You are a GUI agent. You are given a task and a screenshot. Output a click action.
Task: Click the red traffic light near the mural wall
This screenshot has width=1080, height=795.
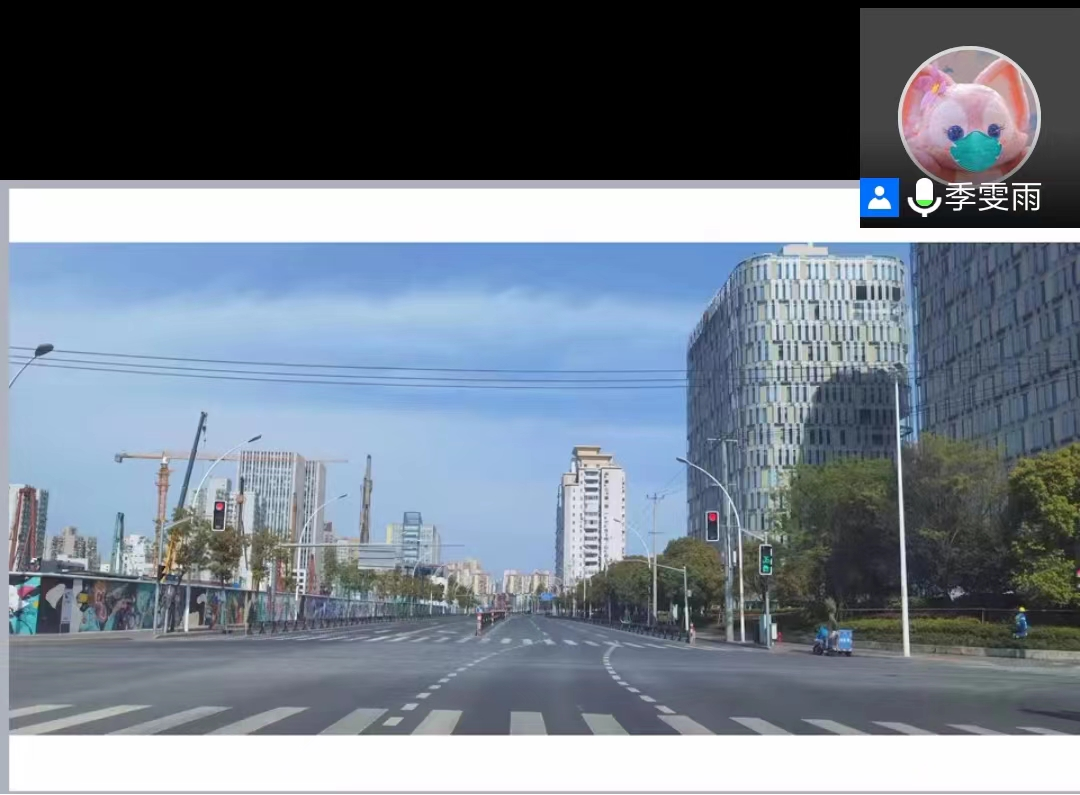[x=219, y=515]
